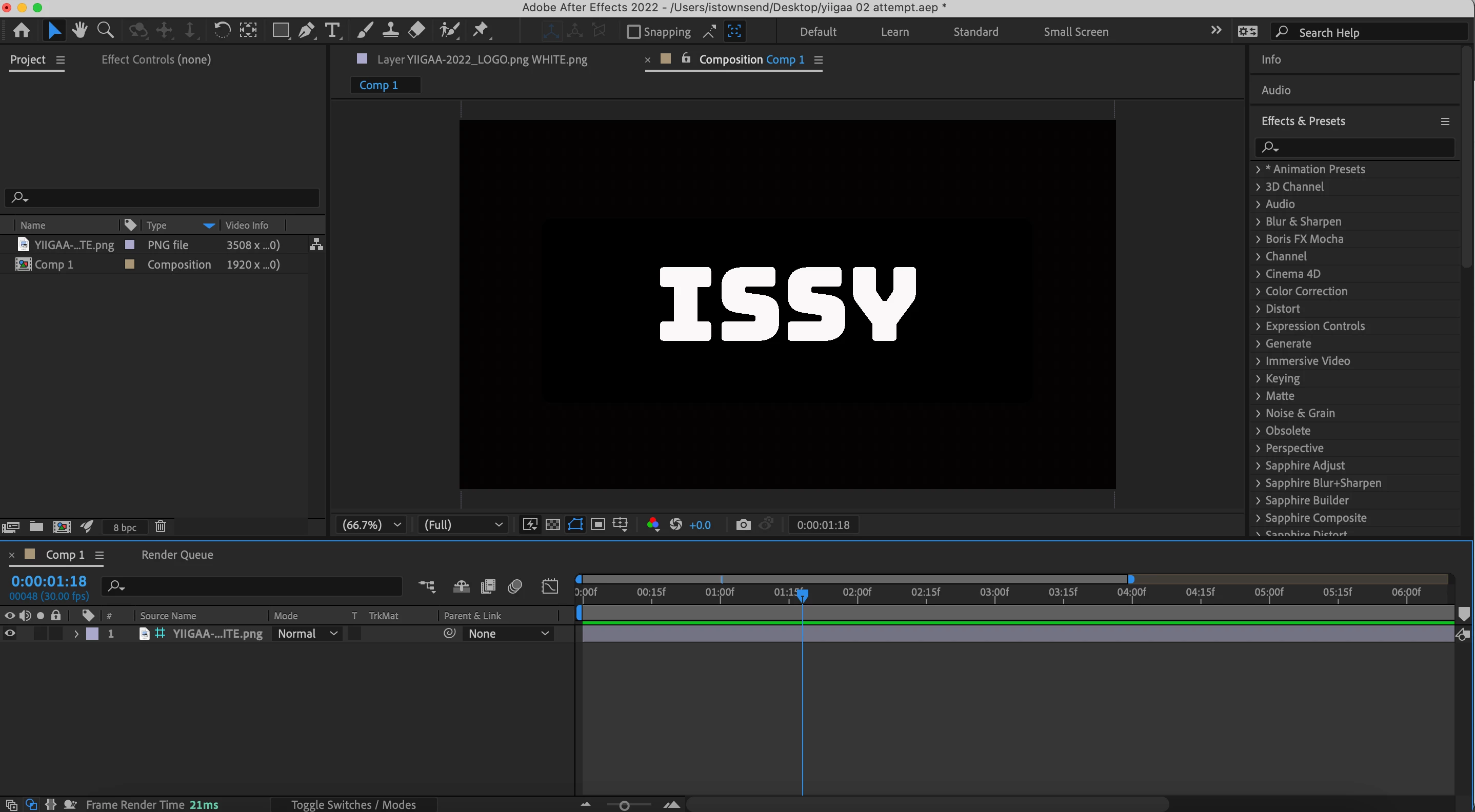Select the Rotation tool
Image resolution: width=1475 pixels, height=812 pixels.
click(x=222, y=30)
